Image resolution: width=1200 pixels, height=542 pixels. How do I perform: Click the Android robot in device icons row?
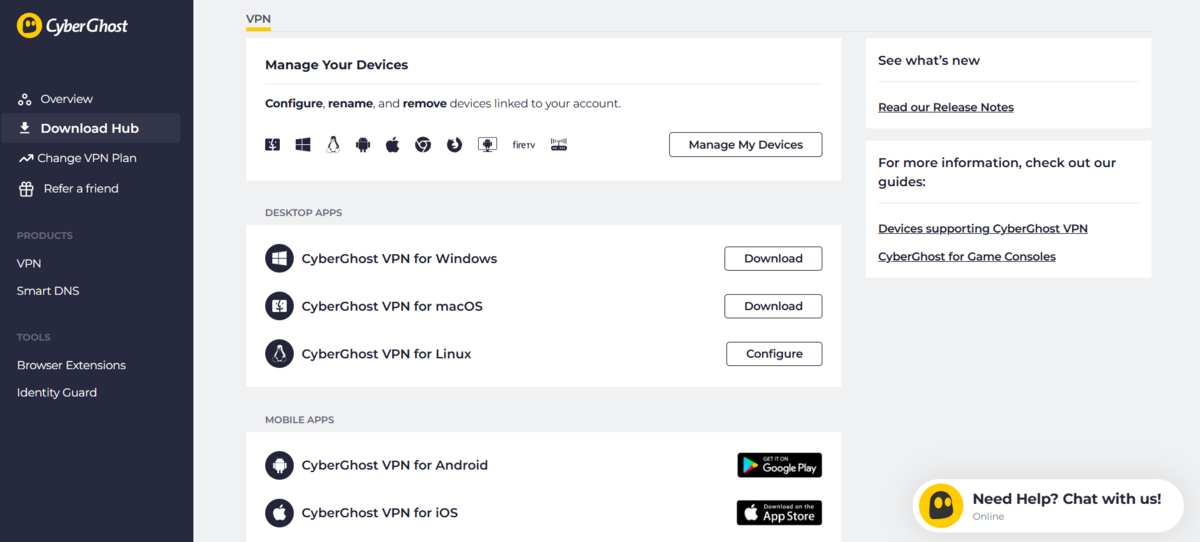tap(363, 145)
